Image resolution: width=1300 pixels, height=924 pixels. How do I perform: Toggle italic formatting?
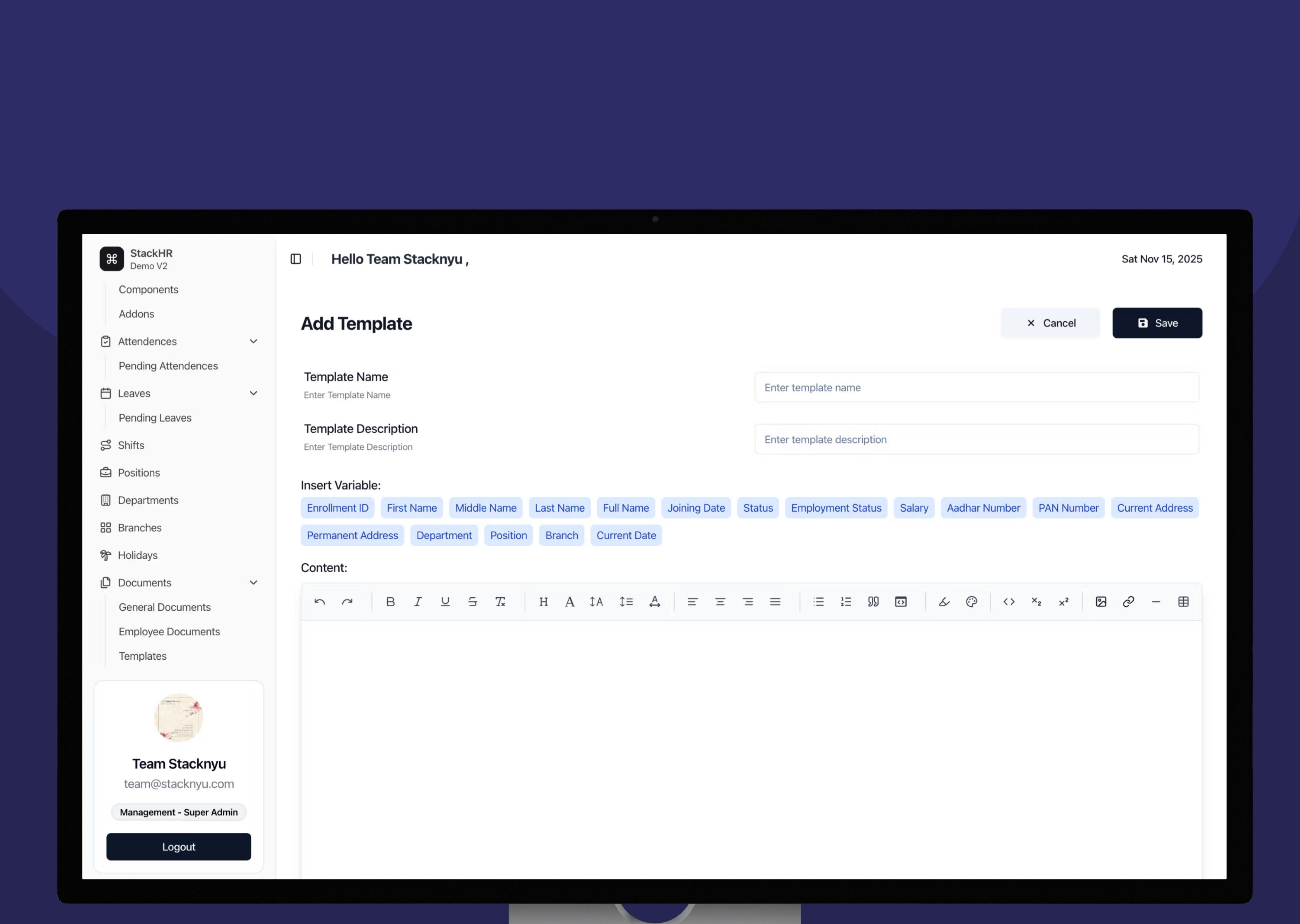(x=418, y=601)
